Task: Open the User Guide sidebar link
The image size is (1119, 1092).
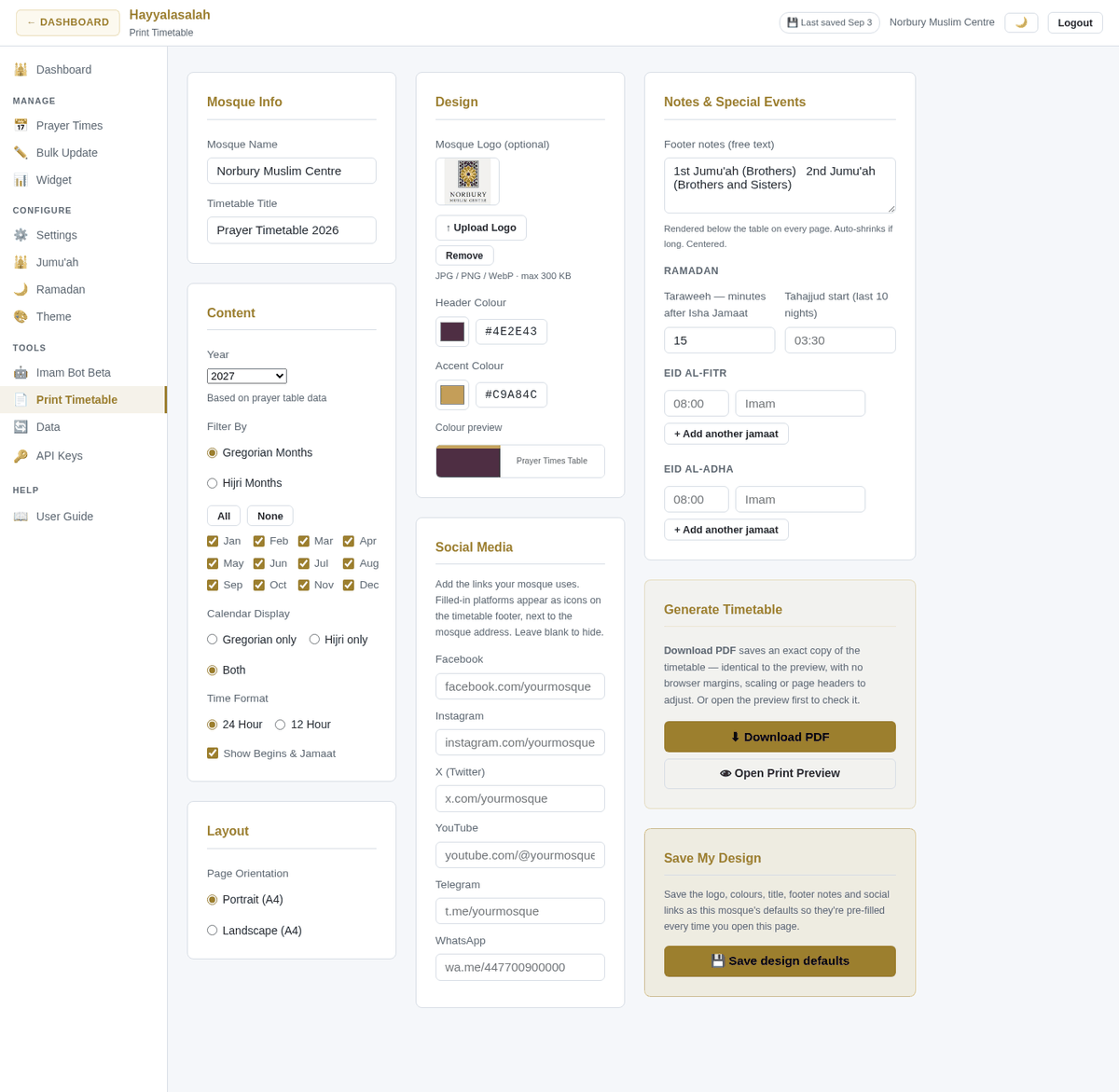Action: [x=84, y=516]
